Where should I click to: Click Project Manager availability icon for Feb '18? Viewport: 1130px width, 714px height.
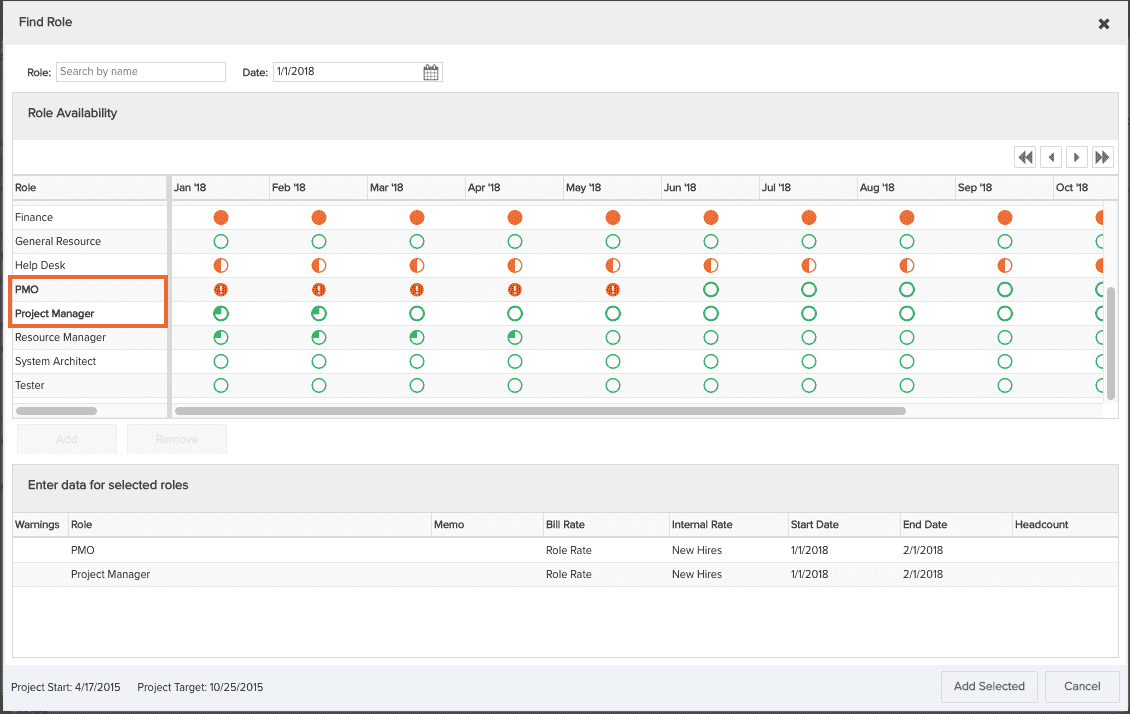click(319, 313)
